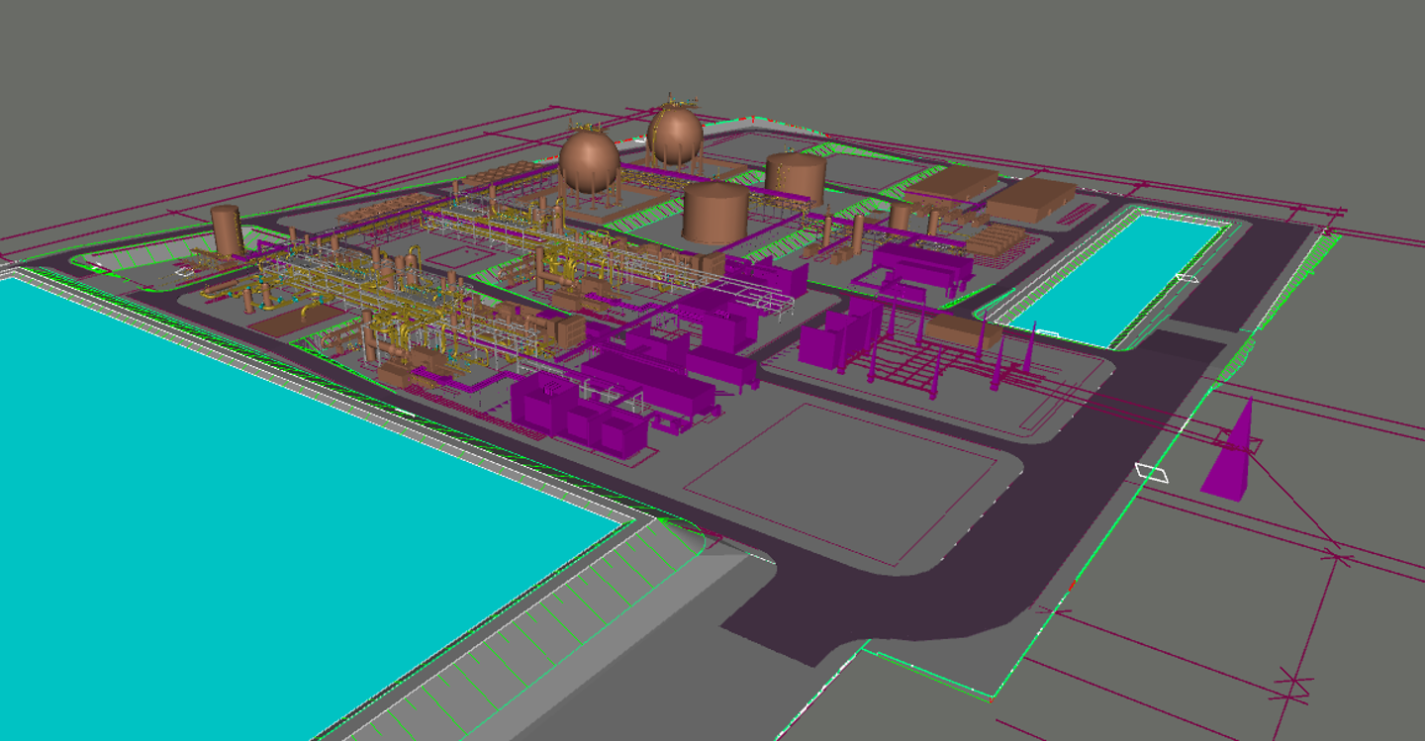This screenshot has height=741, width=1425.
Task: Select the left spherical storage tank
Action: (x=589, y=162)
